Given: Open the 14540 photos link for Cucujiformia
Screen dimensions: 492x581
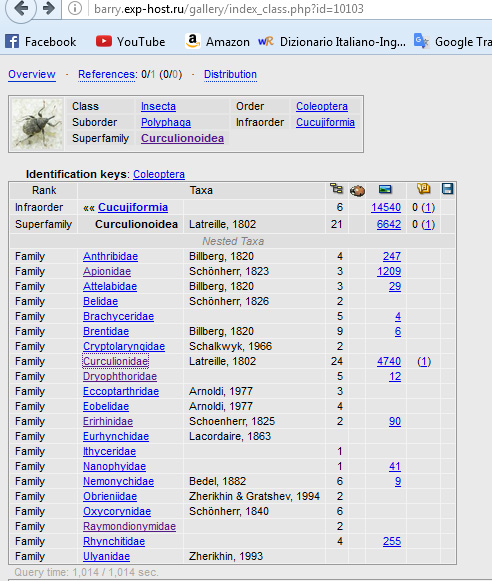Looking at the screenshot, I should coord(386,208).
